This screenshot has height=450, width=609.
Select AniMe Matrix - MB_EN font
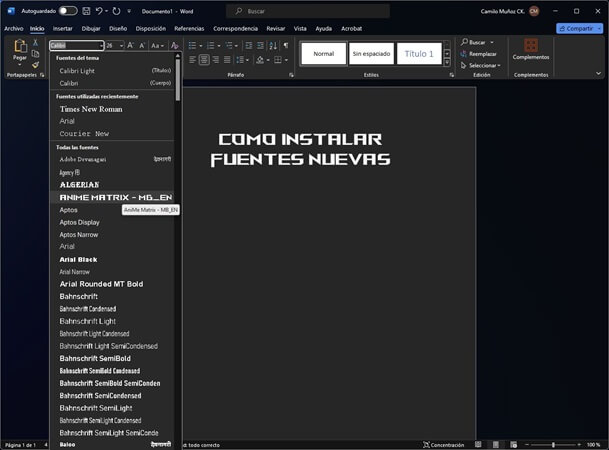tap(112, 197)
